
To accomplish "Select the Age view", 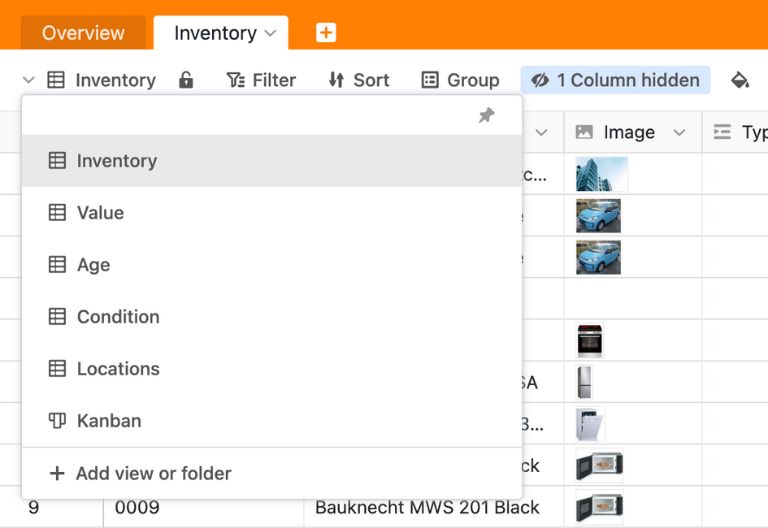I will (x=93, y=265).
